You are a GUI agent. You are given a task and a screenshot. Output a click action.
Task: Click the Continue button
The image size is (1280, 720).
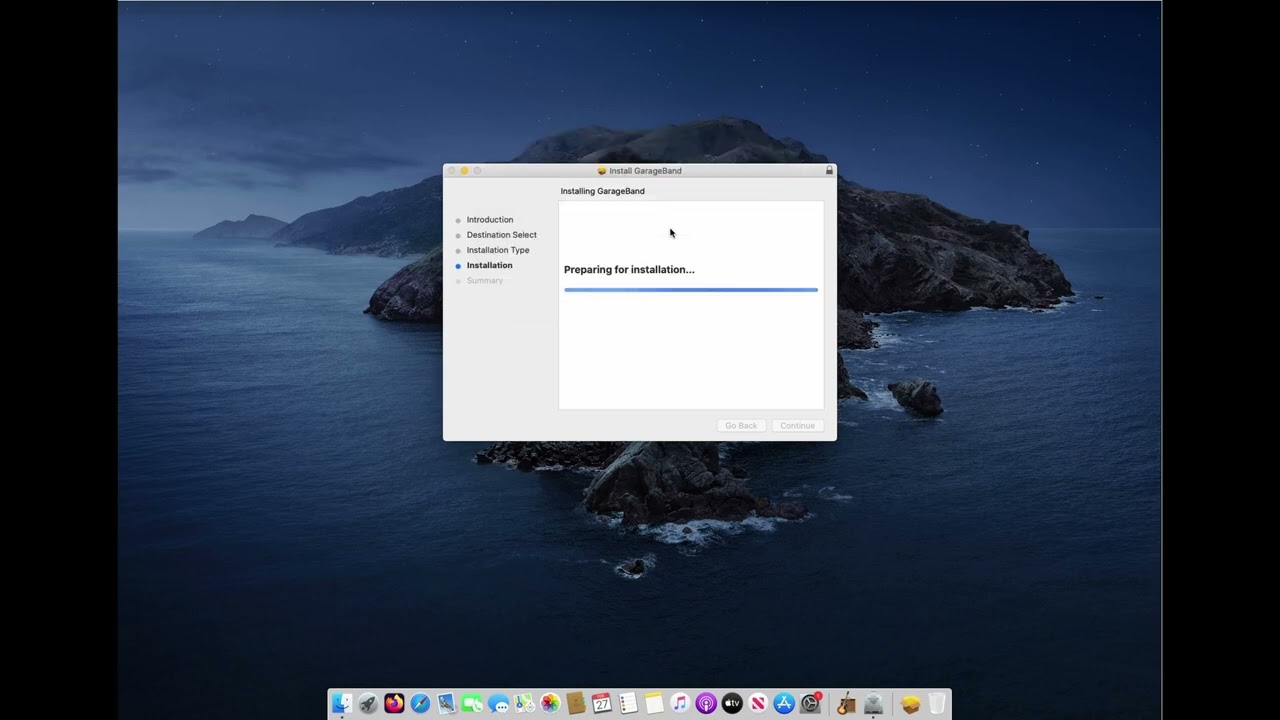click(797, 426)
